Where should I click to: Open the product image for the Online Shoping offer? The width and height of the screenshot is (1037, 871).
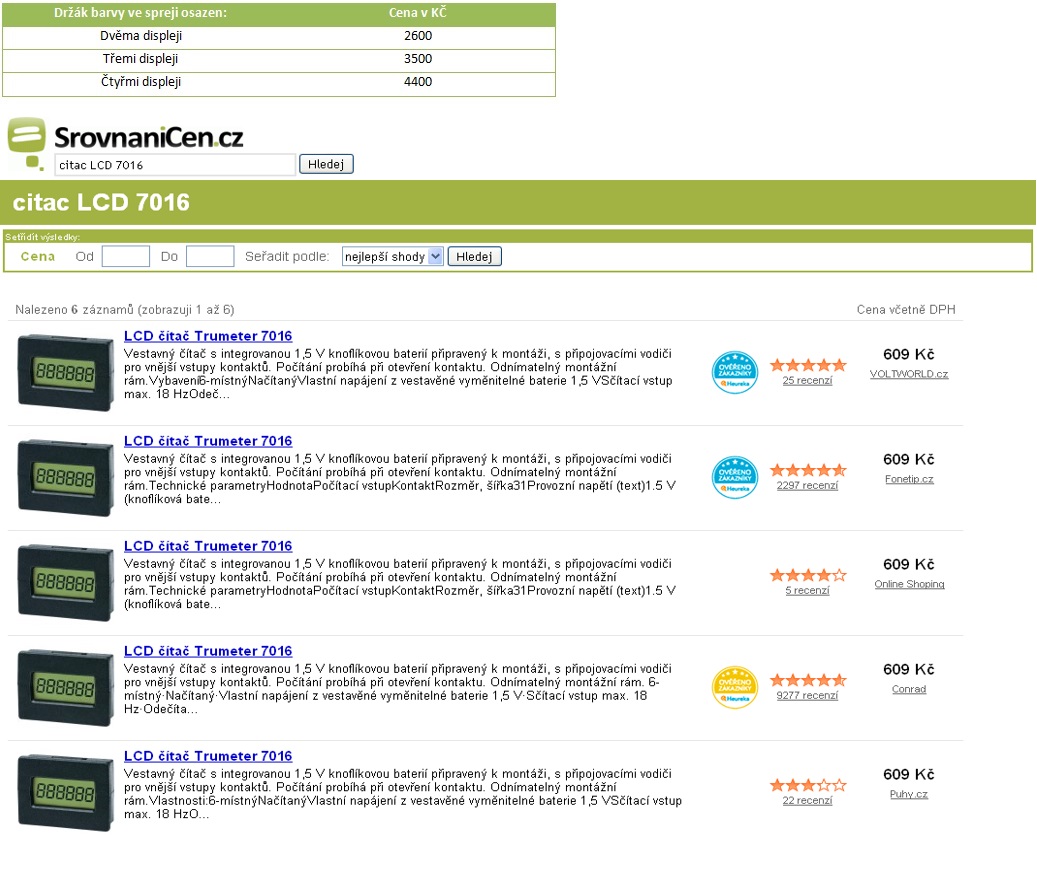pos(65,583)
